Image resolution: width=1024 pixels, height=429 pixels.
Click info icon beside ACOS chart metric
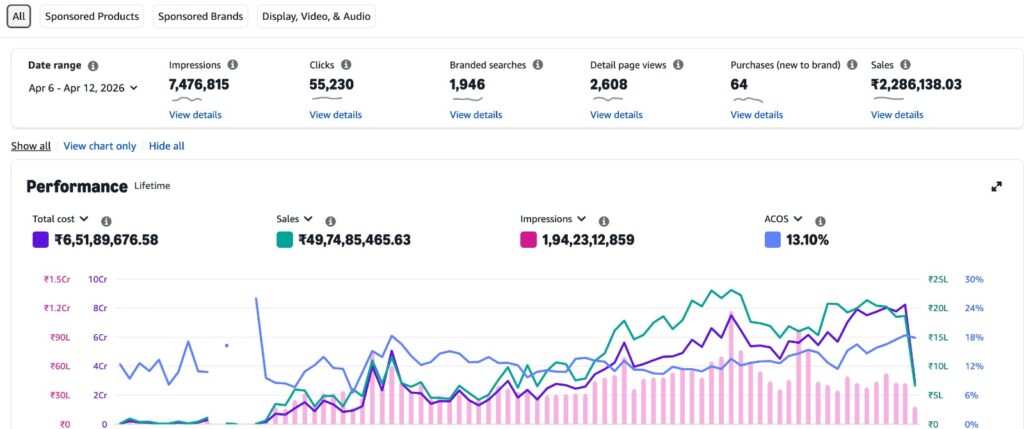tap(819, 221)
